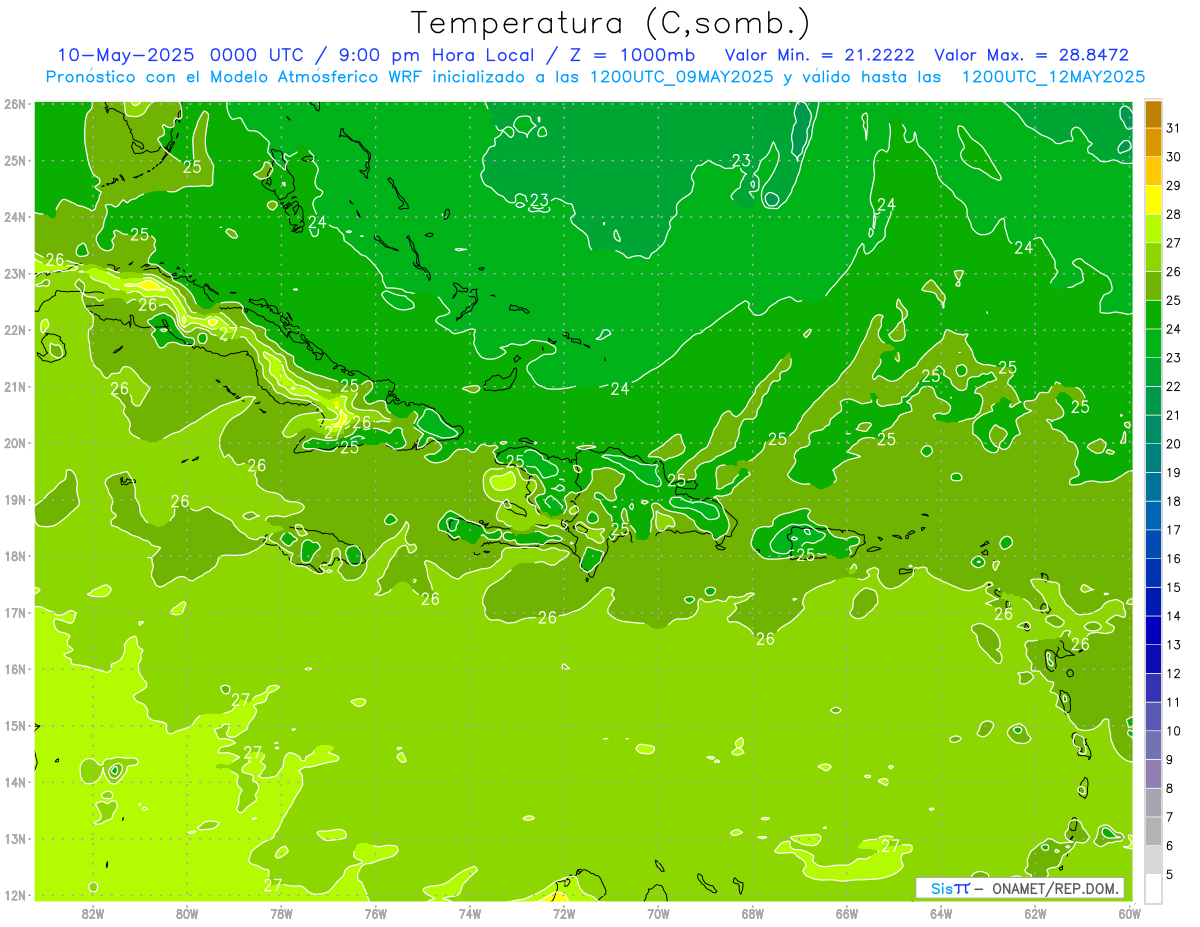Screen dimensions: 1200x927
Task: Click the "68W" longitude label
Action: [752, 912]
